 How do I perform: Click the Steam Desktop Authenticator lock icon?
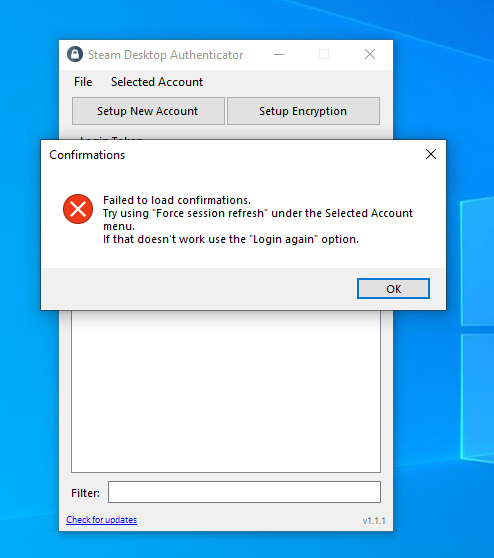tap(75, 54)
